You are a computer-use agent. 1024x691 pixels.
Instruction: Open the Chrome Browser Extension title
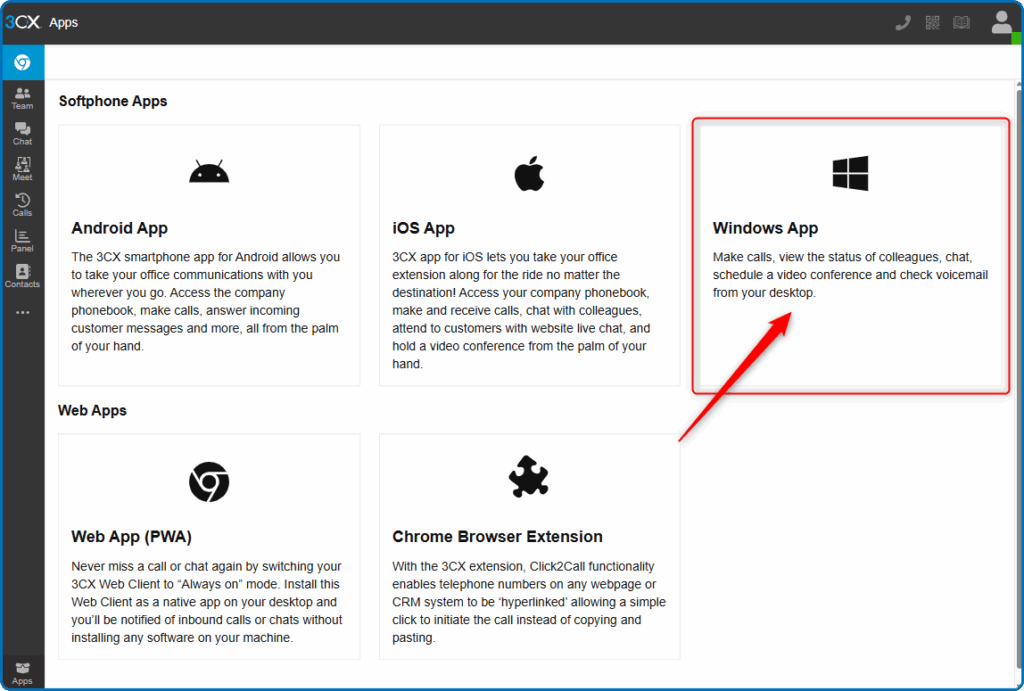point(497,537)
